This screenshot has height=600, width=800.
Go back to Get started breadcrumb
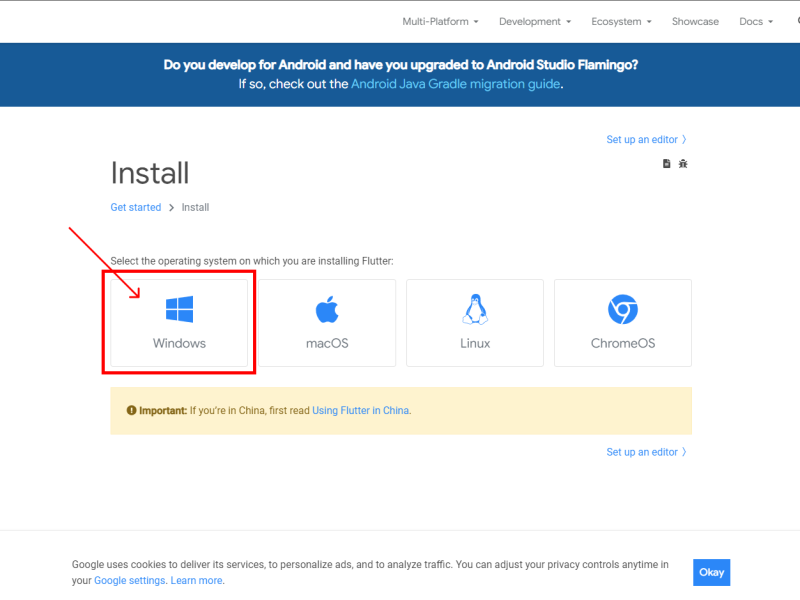pyautogui.click(x=136, y=207)
